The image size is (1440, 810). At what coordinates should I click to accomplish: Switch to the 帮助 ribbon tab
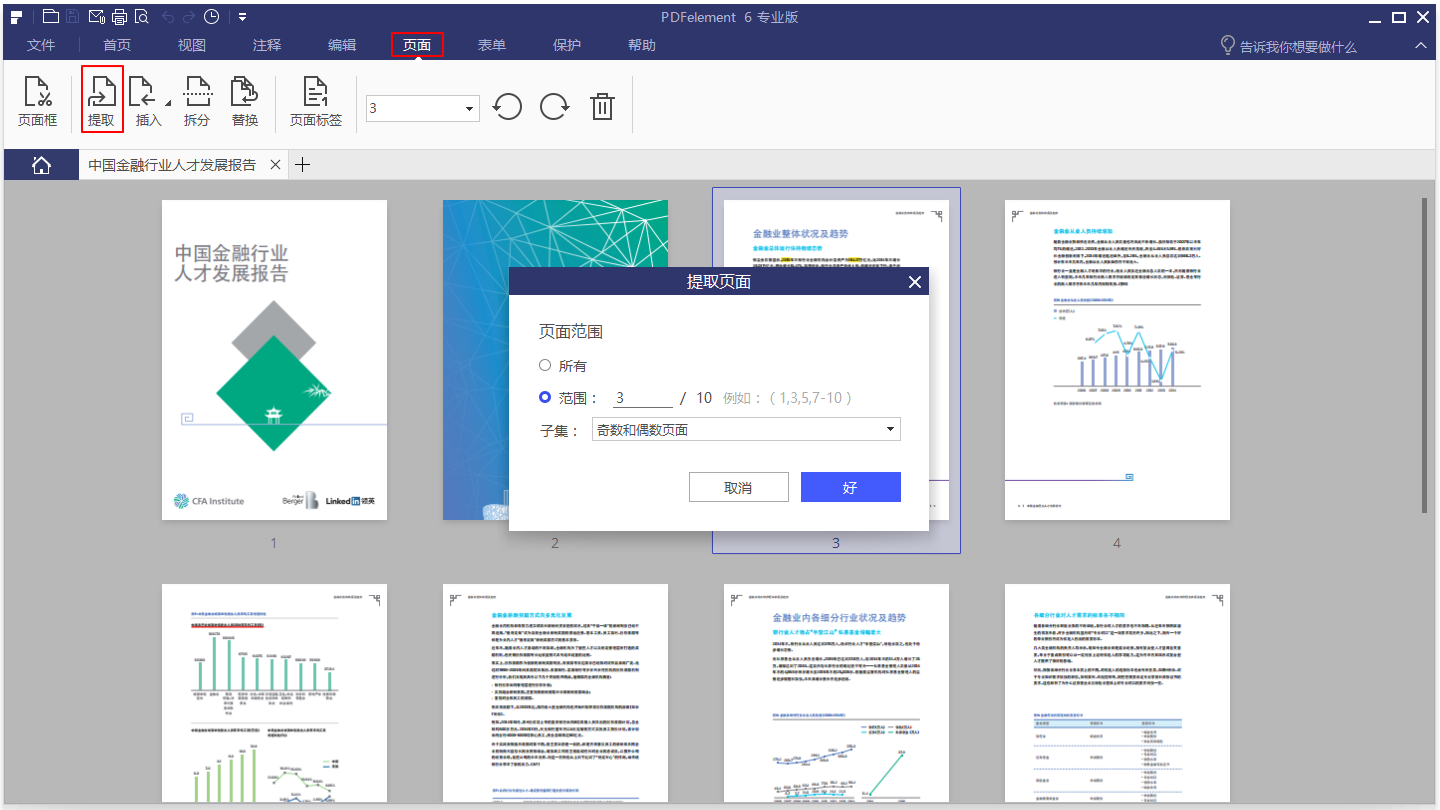642,45
